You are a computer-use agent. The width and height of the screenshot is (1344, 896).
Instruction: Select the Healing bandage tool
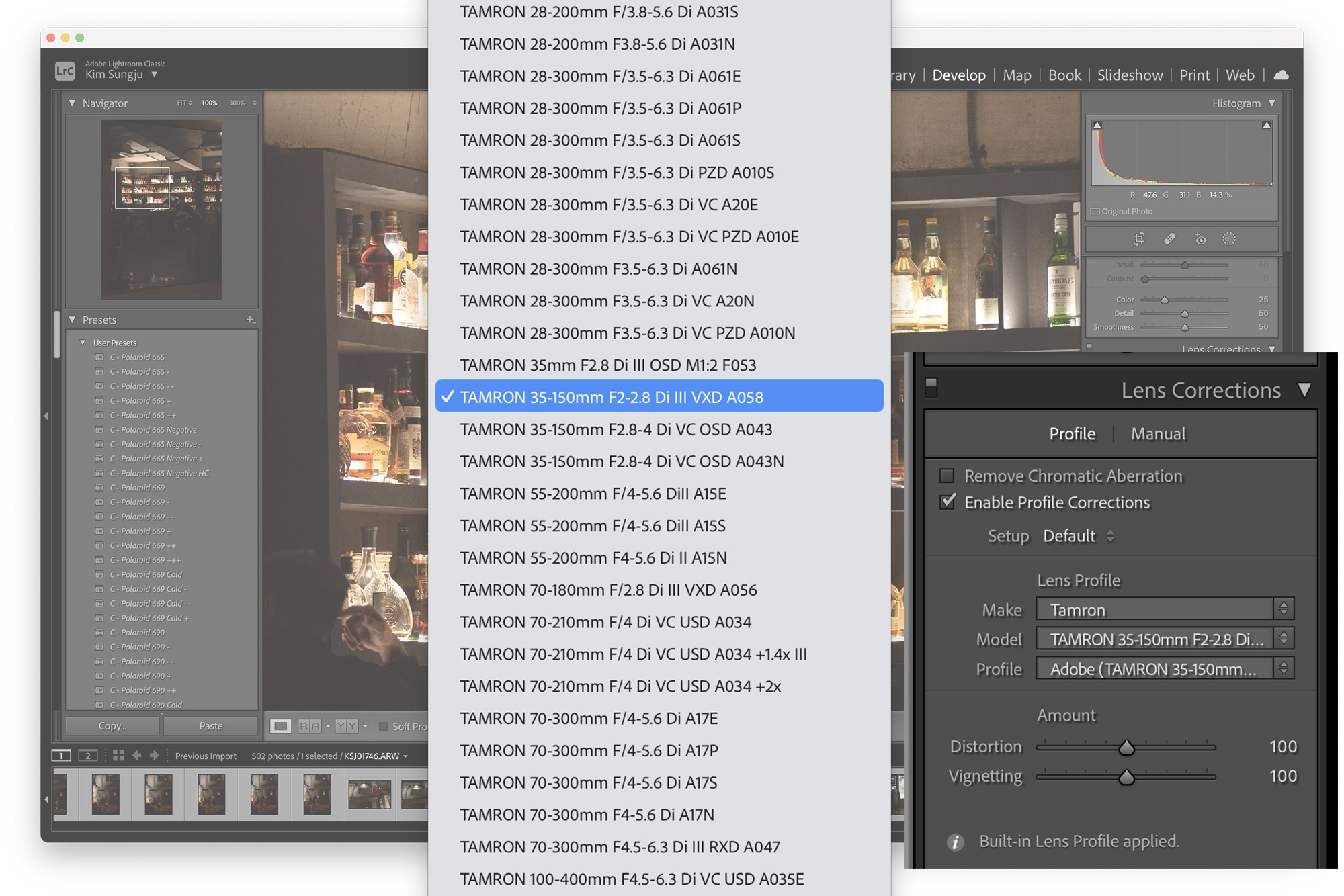(x=1169, y=239)
